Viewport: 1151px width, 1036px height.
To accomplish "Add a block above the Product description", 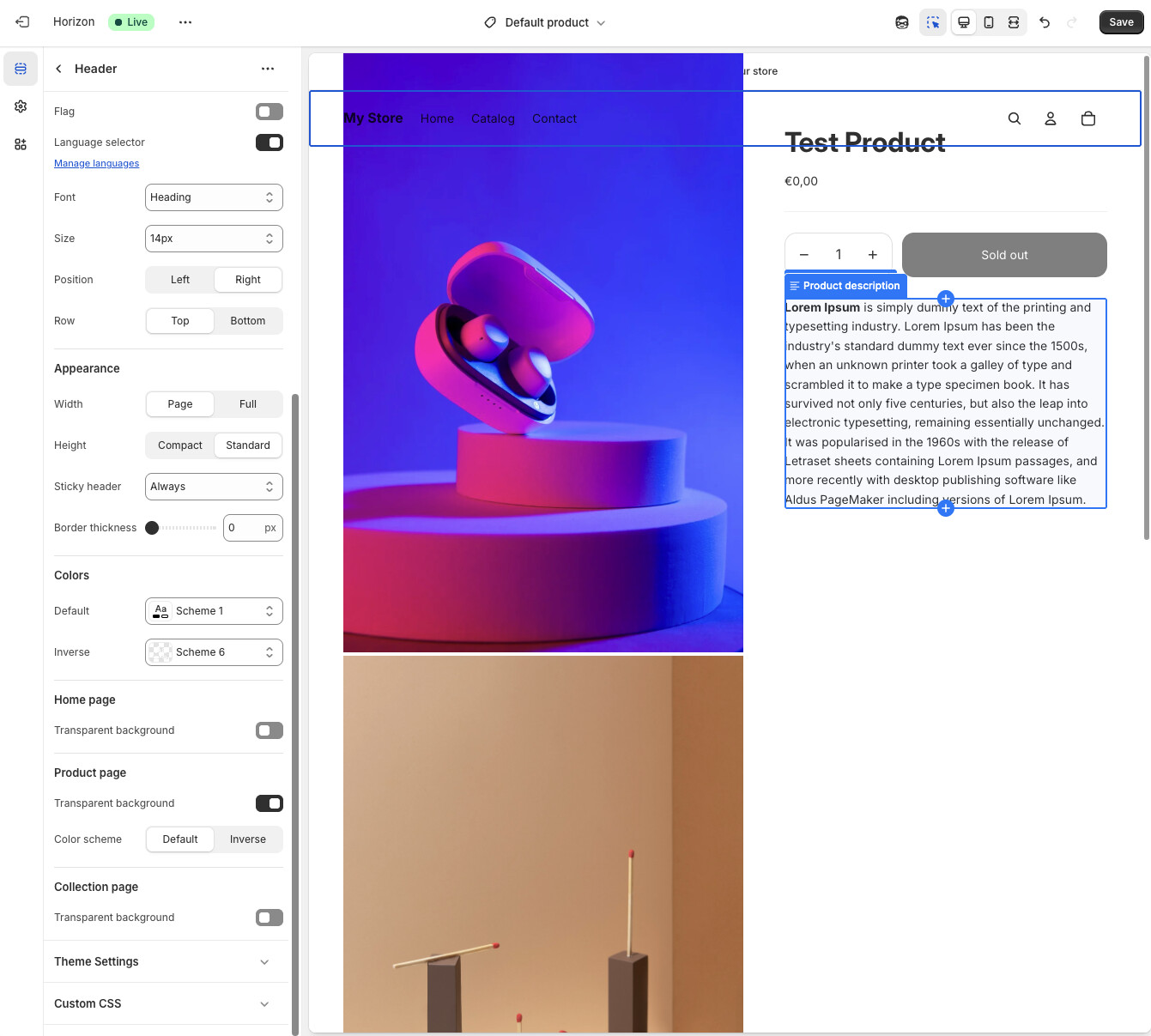I will coord(946,299).
